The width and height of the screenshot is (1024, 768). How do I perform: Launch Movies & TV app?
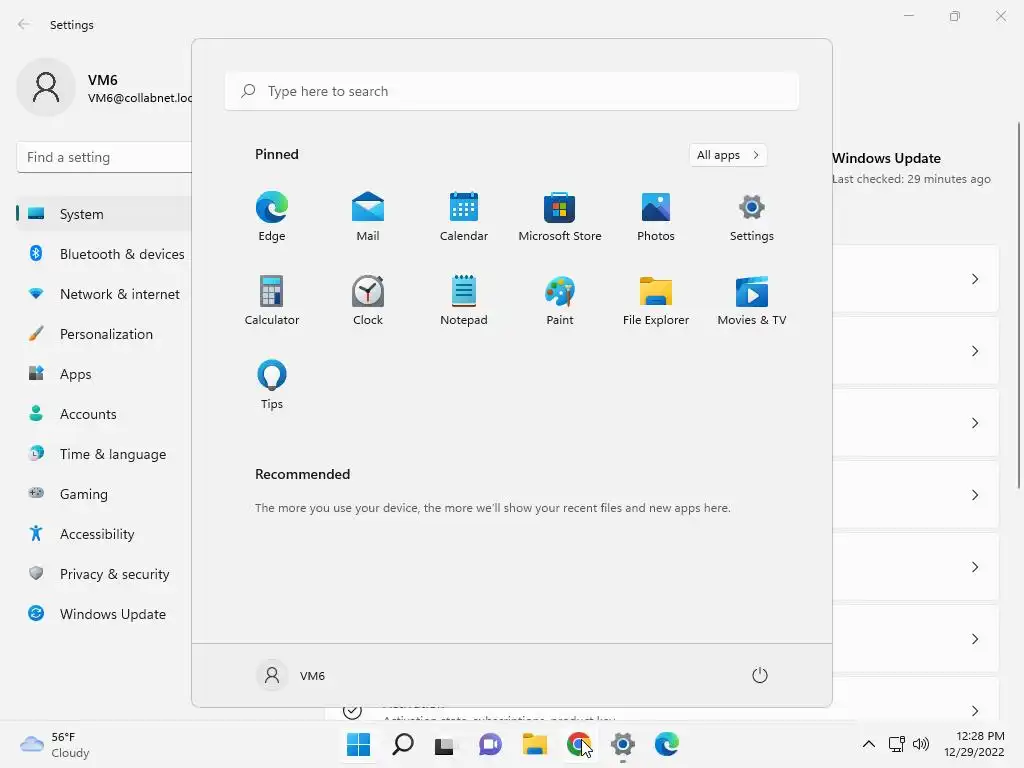(752, 300)
